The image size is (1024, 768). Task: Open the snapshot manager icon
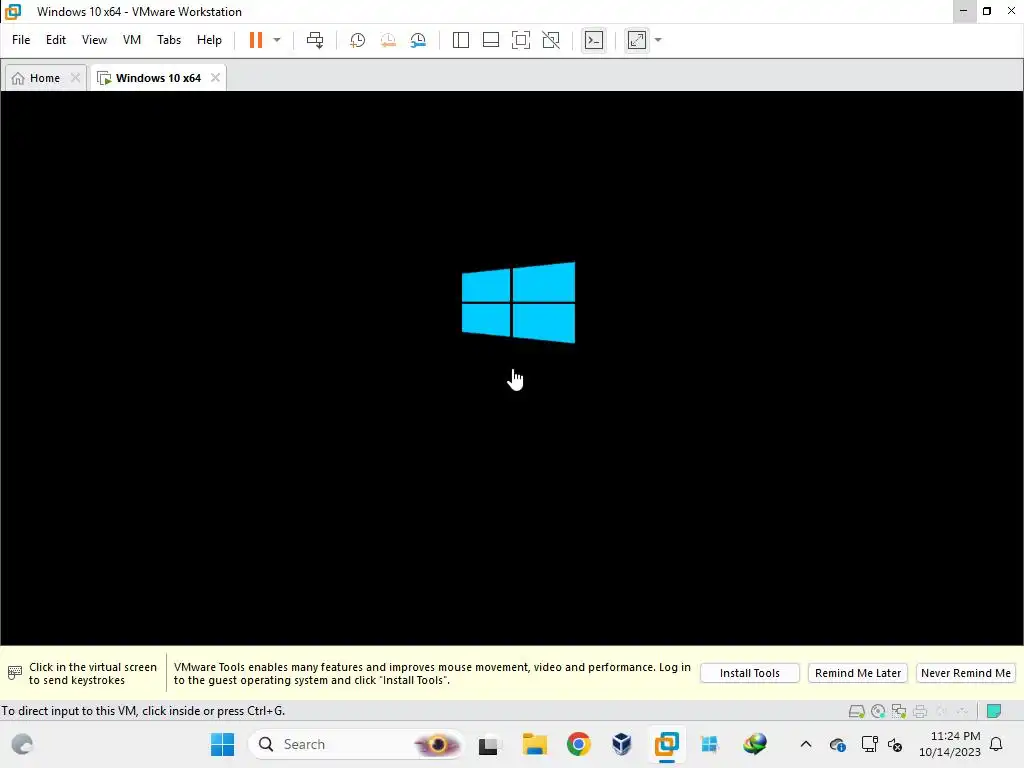tap(419, 40)
